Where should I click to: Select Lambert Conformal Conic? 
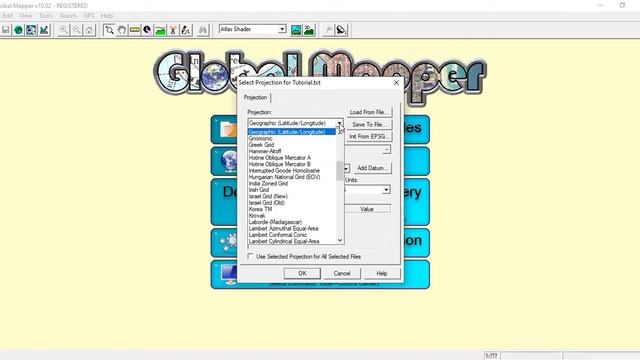pyautogui.click(x=292, y=235)
